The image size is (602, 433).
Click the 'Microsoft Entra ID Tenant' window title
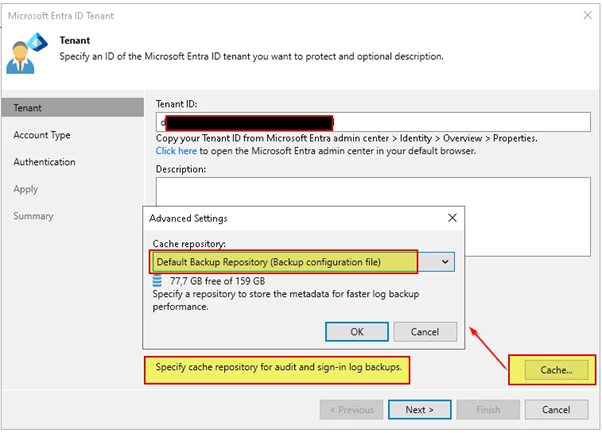(61, 16)
